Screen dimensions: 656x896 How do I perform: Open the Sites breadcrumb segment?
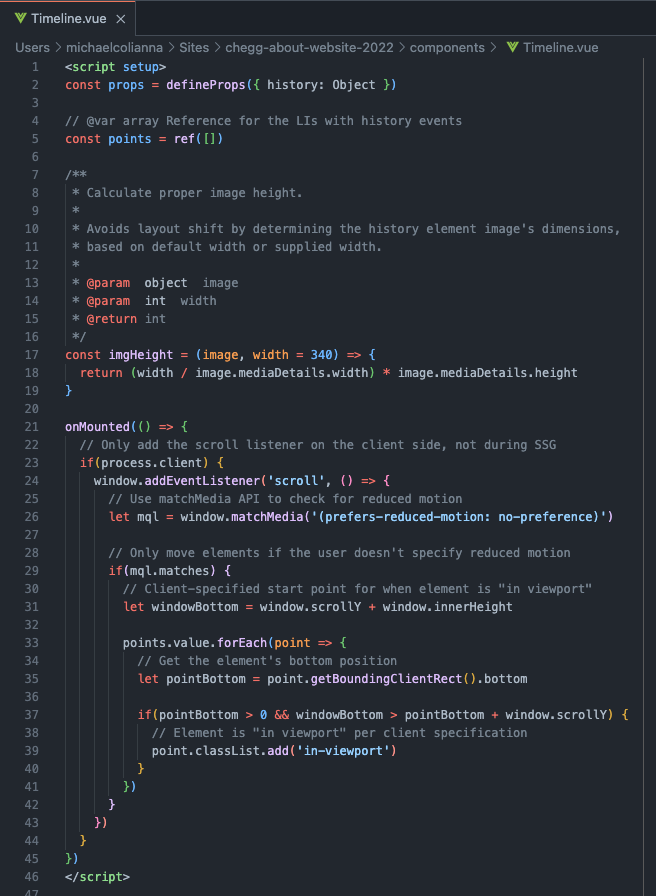coord(194,47)
